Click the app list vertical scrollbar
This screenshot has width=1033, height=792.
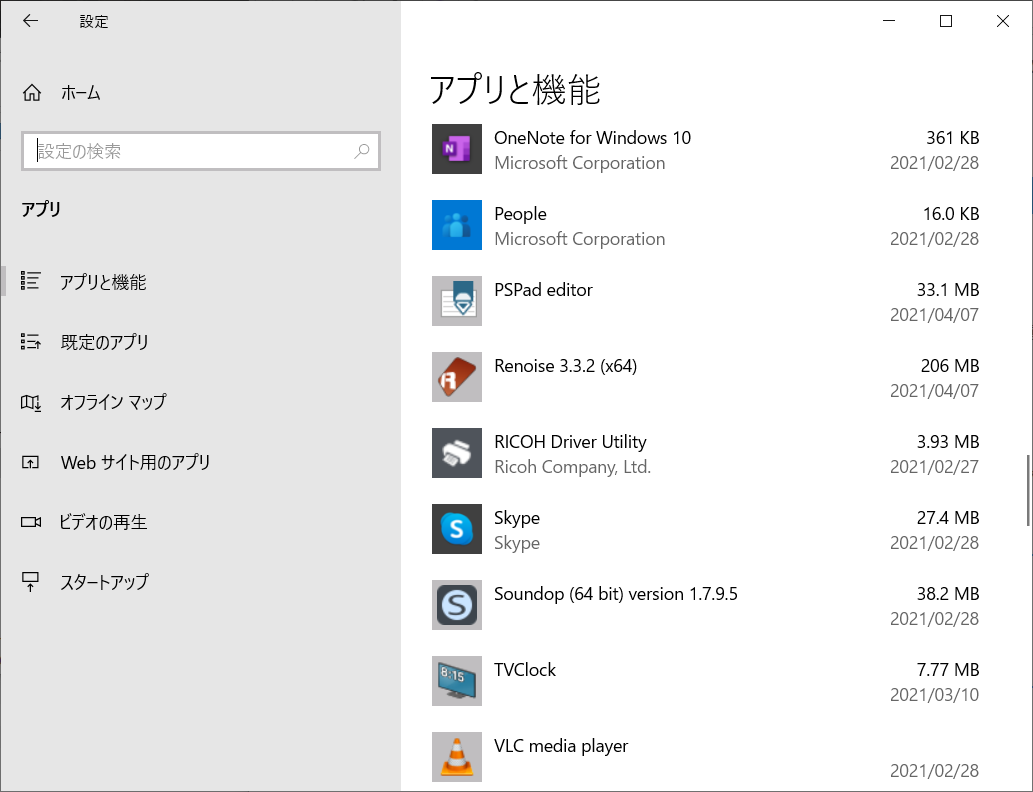click(x=1028, y=490)
